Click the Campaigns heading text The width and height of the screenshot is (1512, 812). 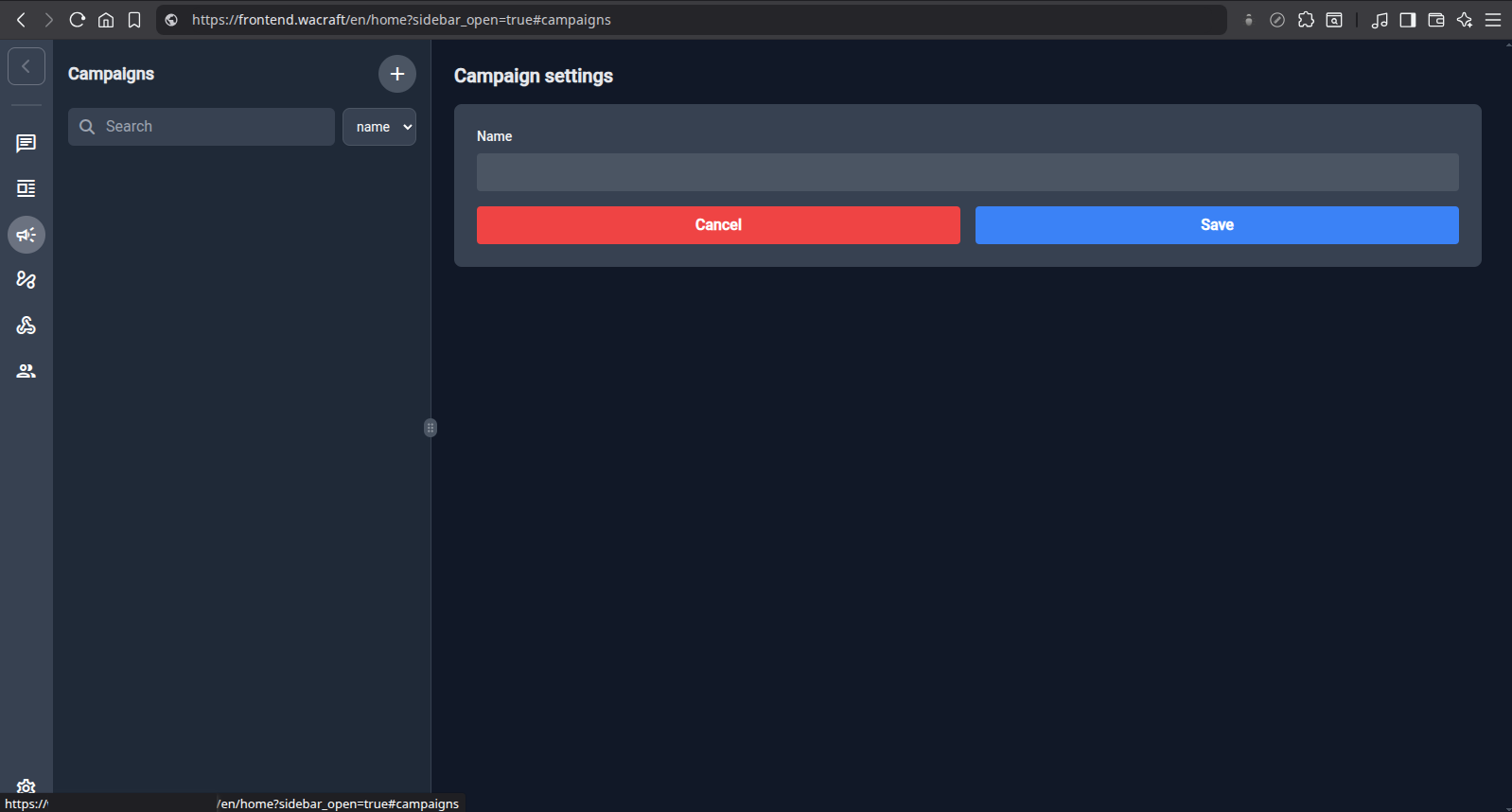tap(111, 74)
